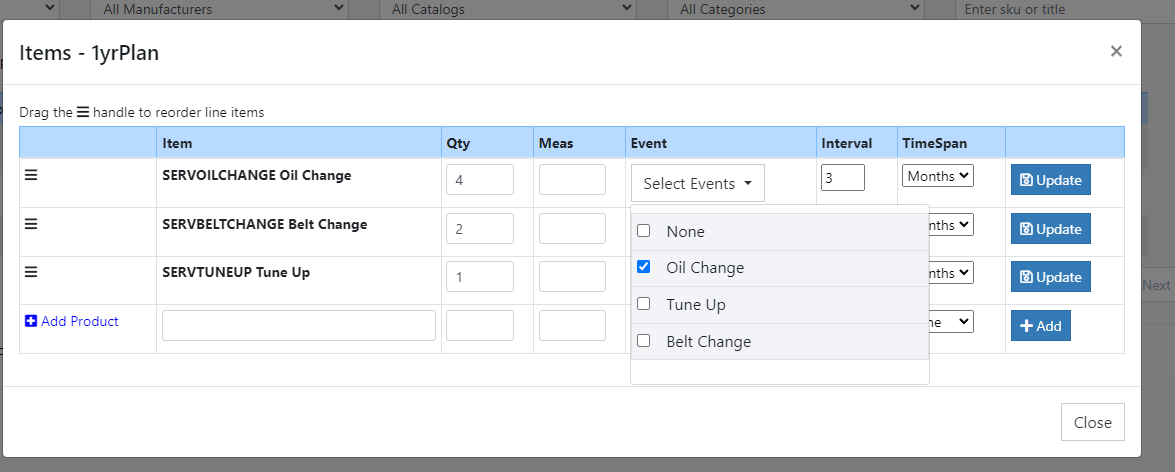Click the Qty field for Oil Change
This screenshot has height=472, width=1175.
tap(479, 180)
